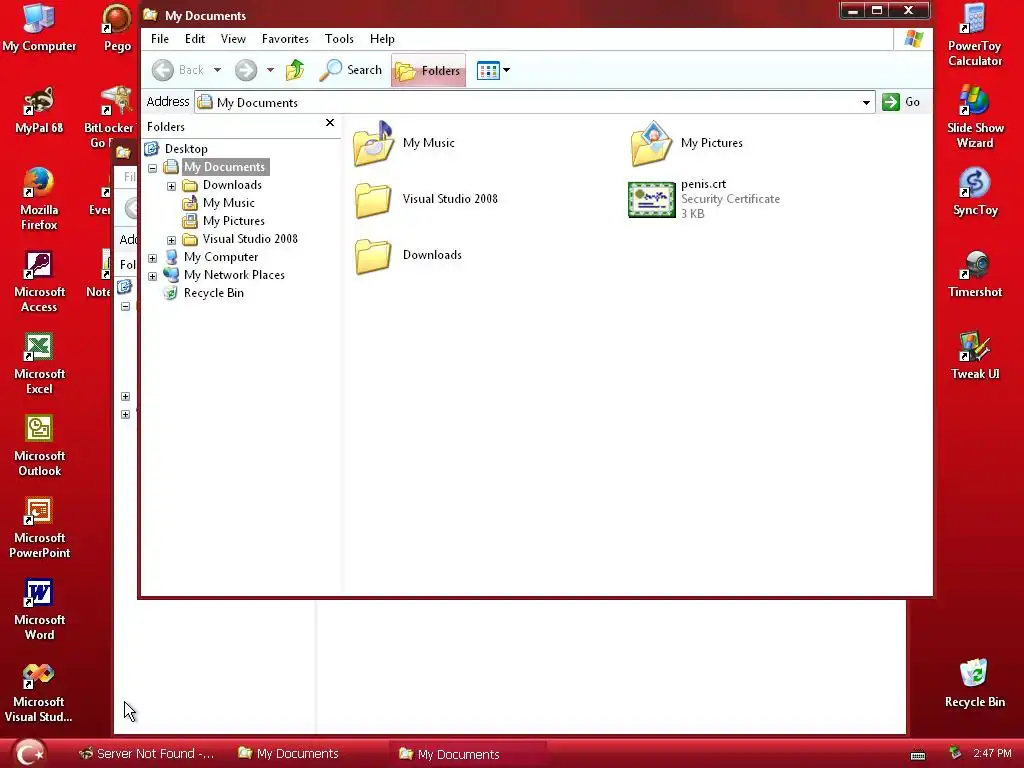The width and height of the screenshot is (1024, 768).
Task: Open the Back history dropdown arrow
Action: coord(217,70)
